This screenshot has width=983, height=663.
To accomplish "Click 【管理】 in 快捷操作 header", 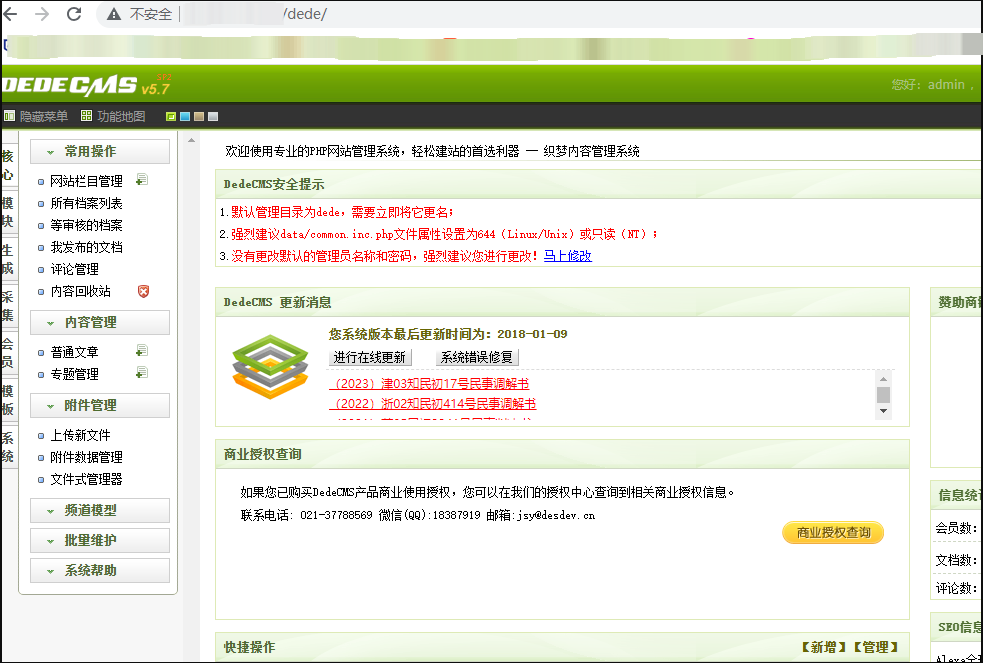I will coord(876,647).
